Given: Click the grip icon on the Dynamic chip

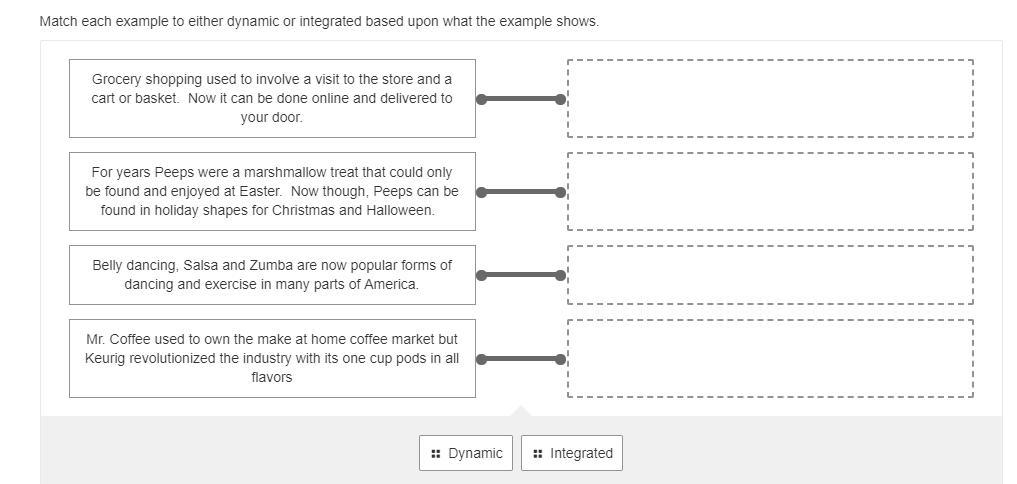Looking at the screenshot, I should coord(436,453).
